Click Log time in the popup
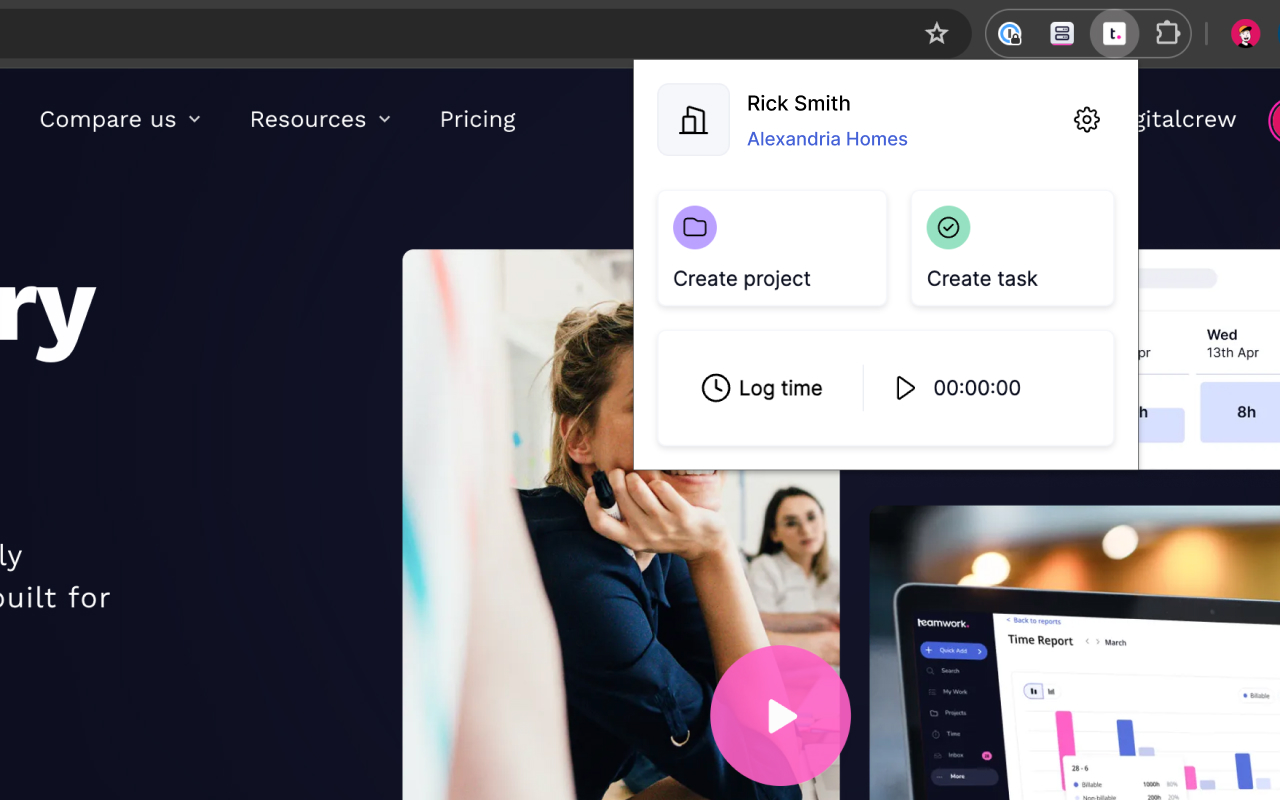This screenshot has height=800, width=1280. [762, 388]
